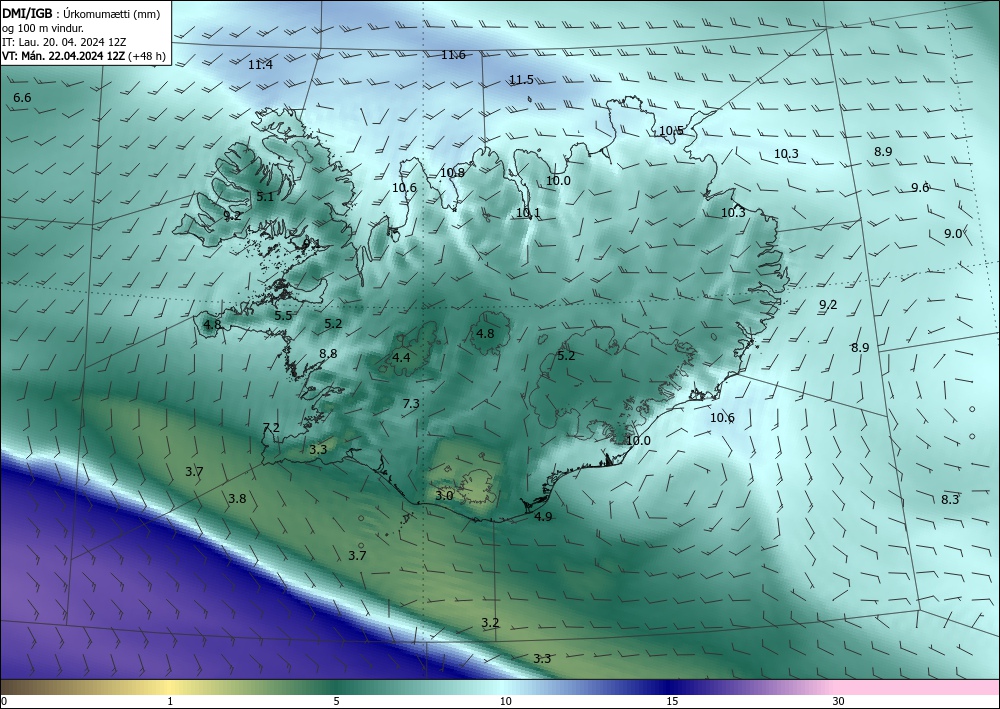The width and height of the screenshot is (1000, 709).
Task: Click the 'og 100 m vindur.' legend line
Action: (x=43, y=28)
